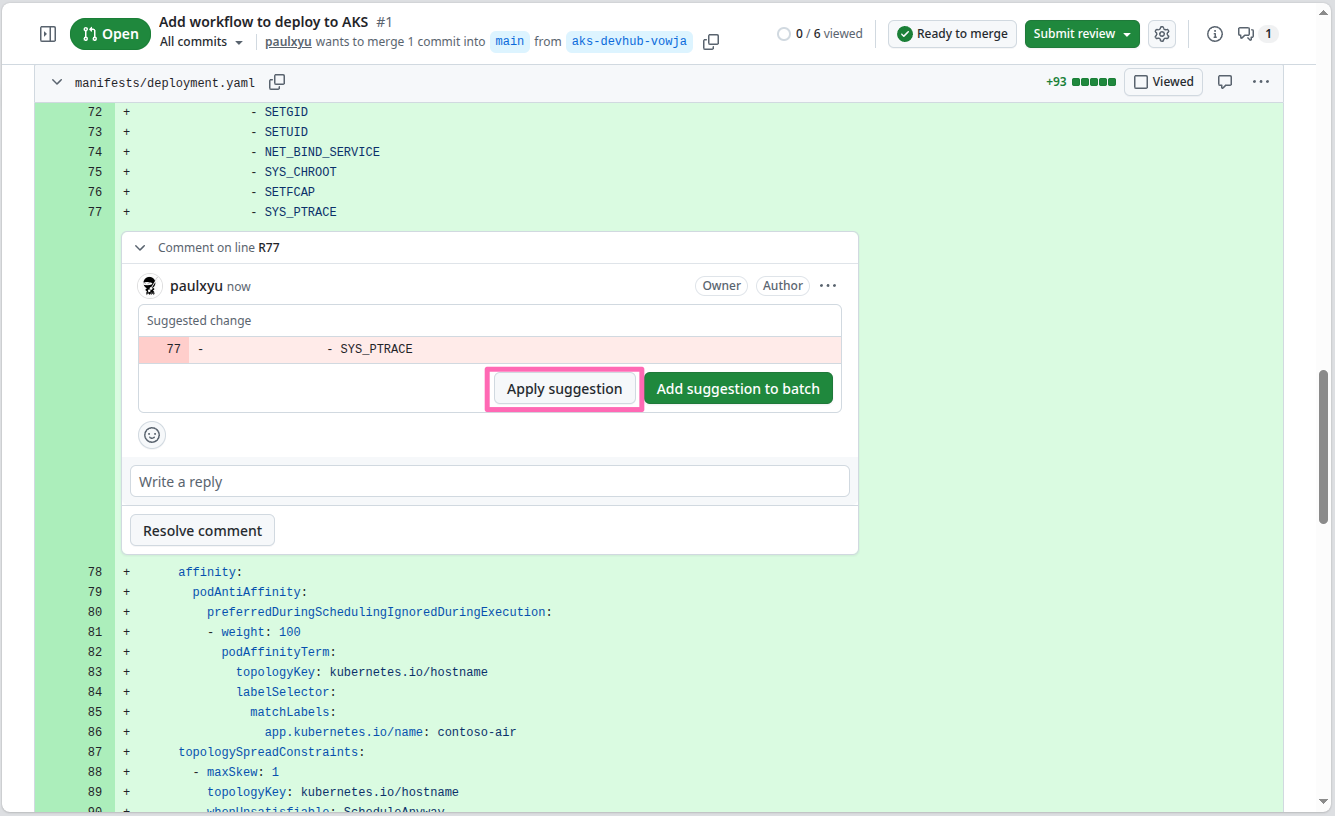1335x816 pixels.
Task: Click the Resolve comment button
Action: click(x=202, y=531)
